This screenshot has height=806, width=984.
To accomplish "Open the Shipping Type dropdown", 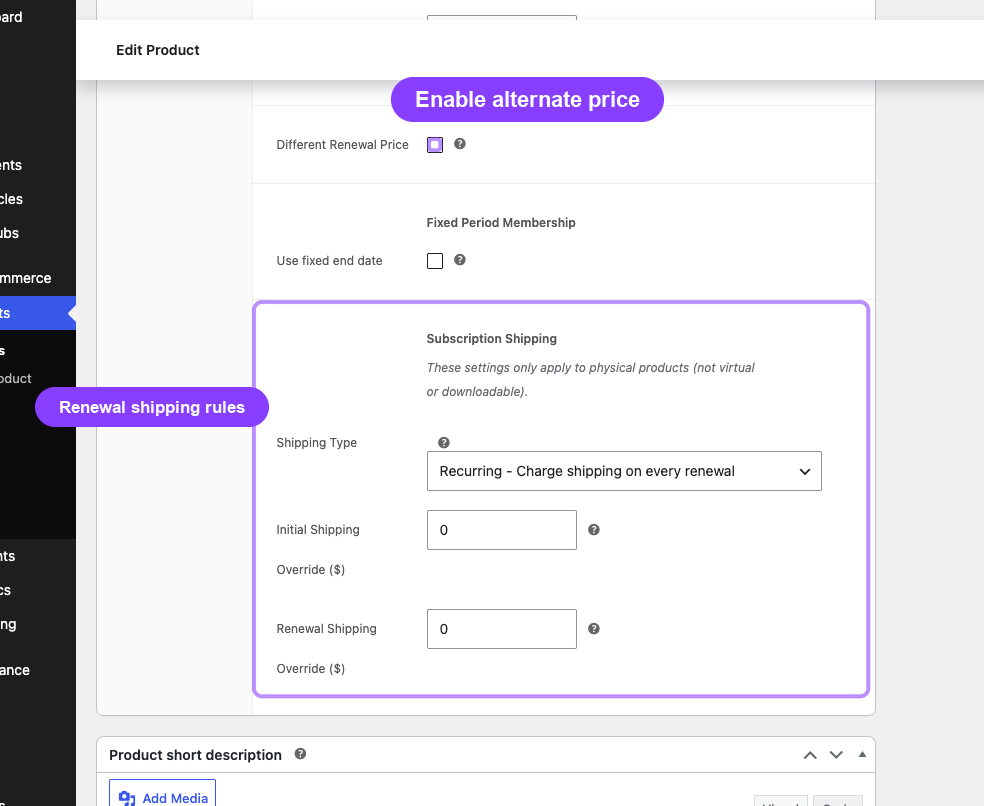I will tap(624, 471).
